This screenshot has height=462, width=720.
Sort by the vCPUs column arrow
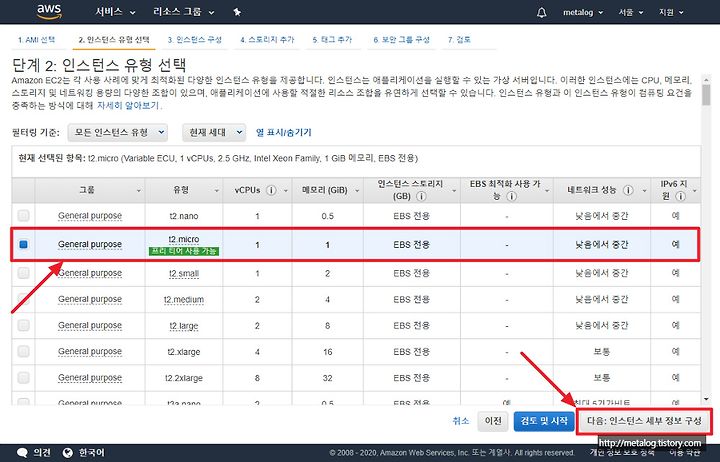click(x=285, y=191)
